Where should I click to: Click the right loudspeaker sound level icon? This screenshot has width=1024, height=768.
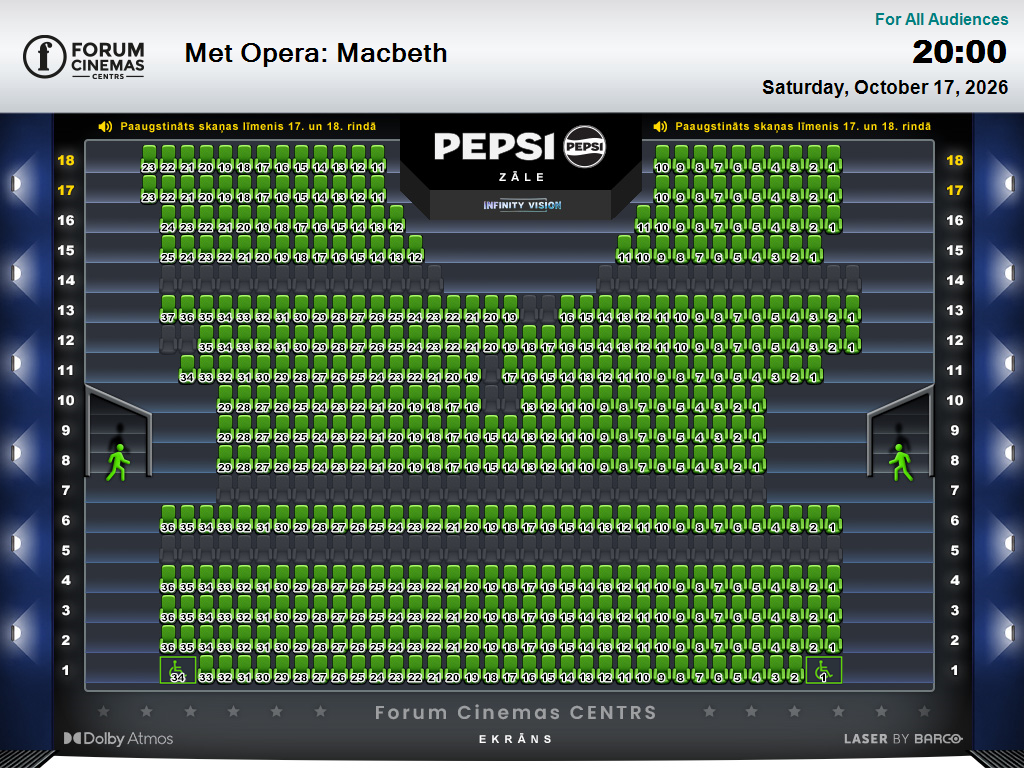(660, 127)
